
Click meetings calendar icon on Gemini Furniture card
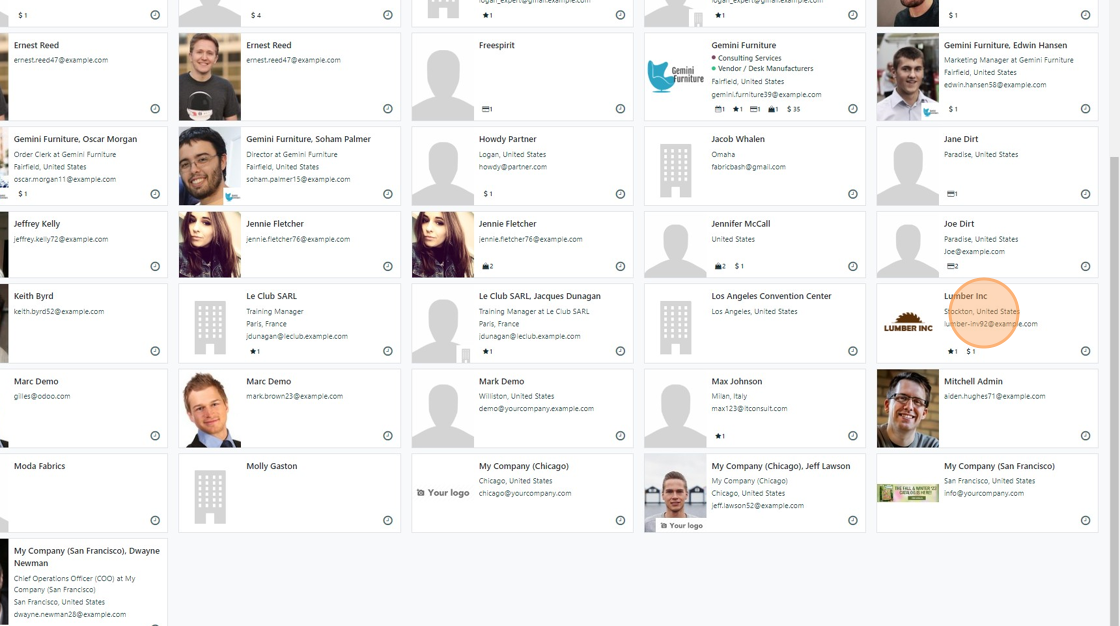click(x=719, y=109)
